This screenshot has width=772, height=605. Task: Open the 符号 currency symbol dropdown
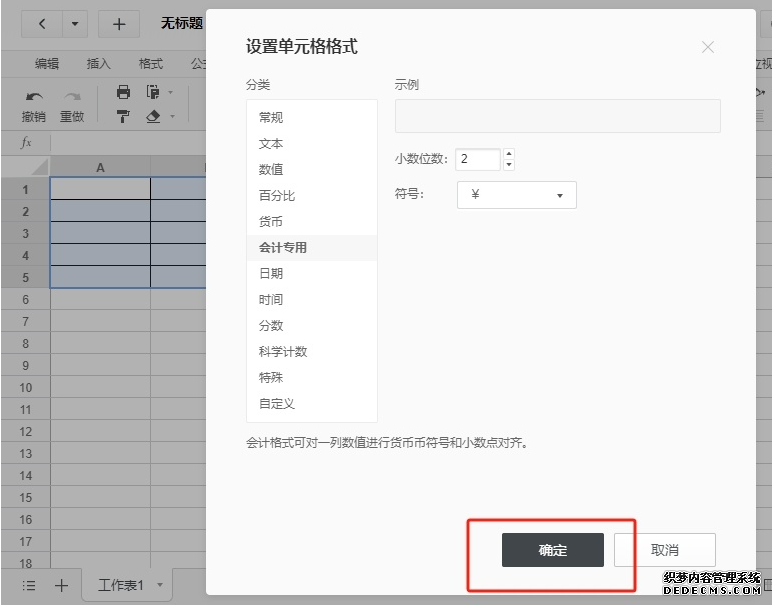coord(516,195)
